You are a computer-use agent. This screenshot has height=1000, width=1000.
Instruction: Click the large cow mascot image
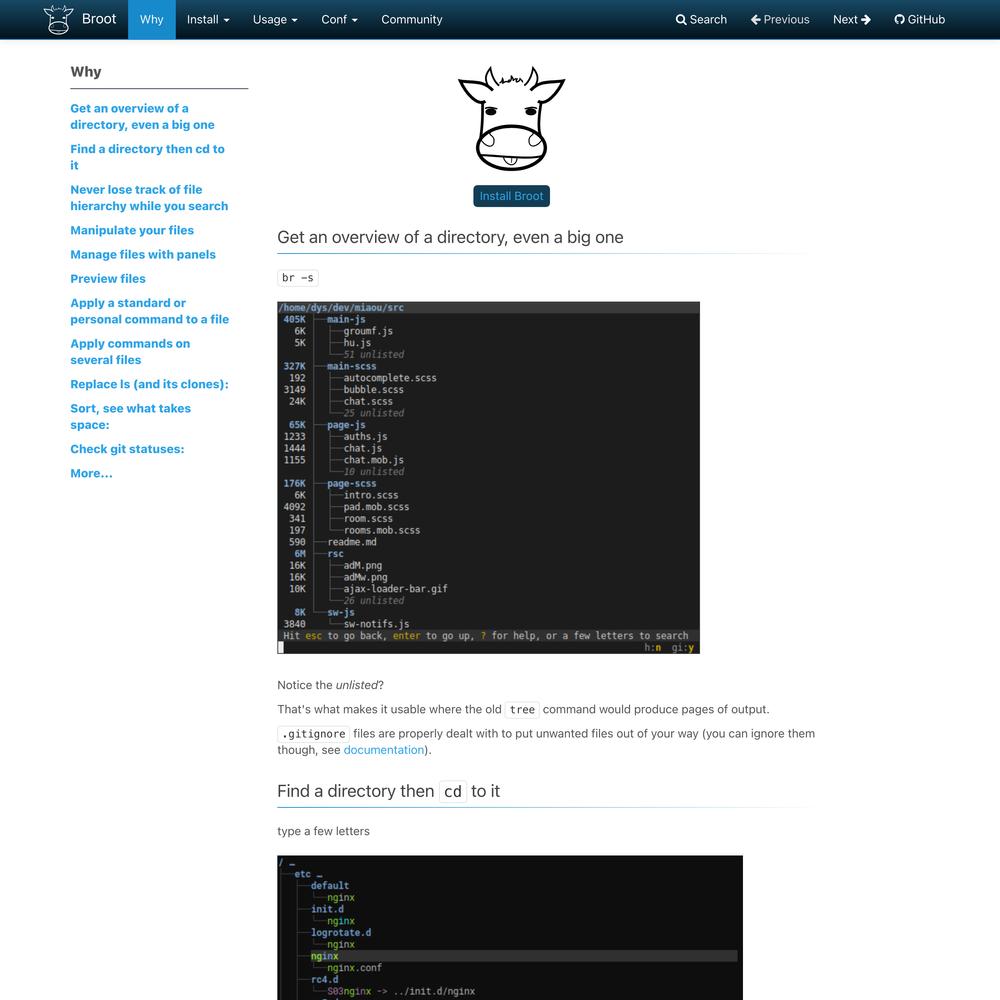511,119
